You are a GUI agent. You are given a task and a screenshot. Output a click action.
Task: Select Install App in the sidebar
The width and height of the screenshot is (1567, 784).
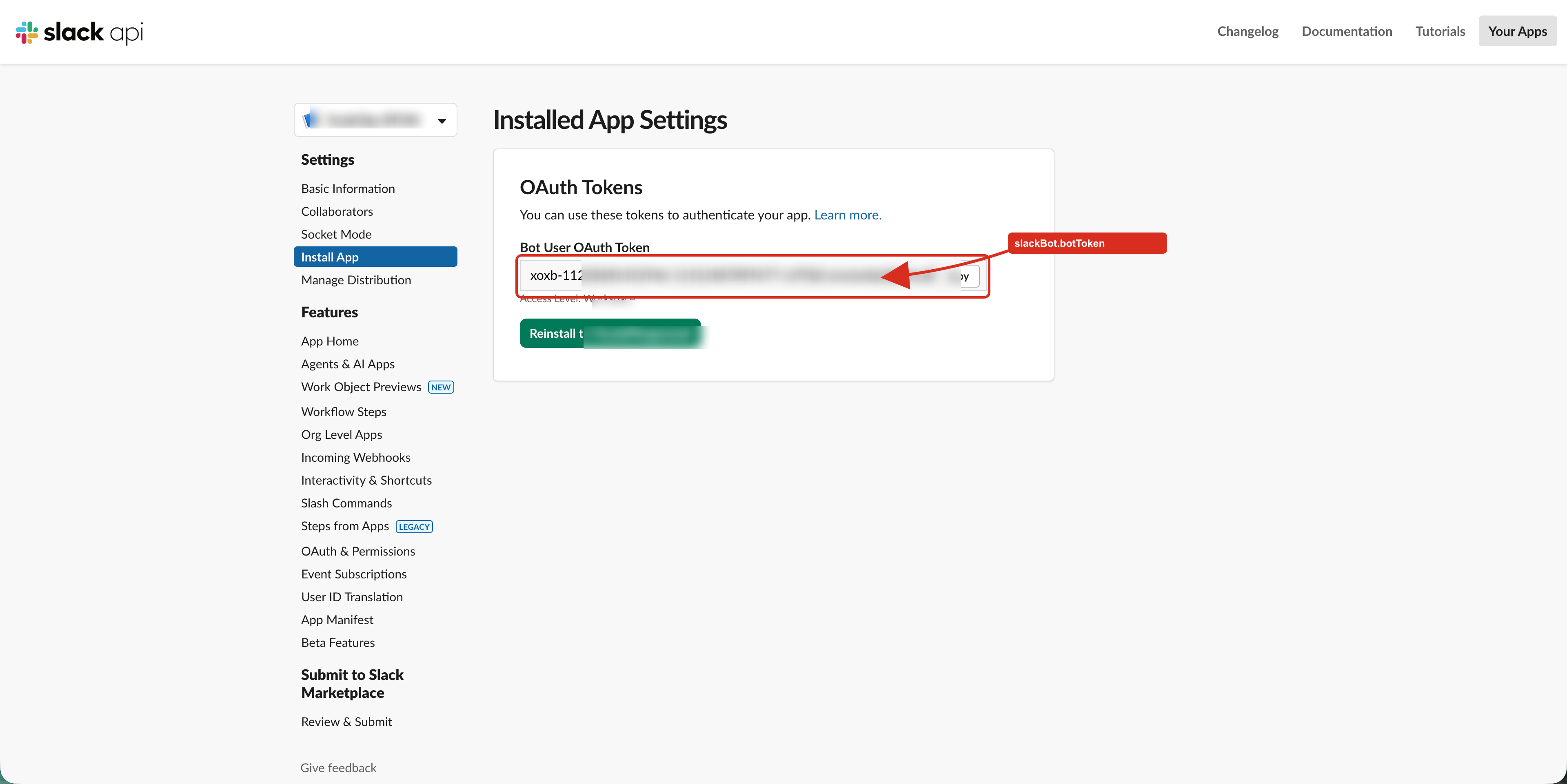coord(375,257)
